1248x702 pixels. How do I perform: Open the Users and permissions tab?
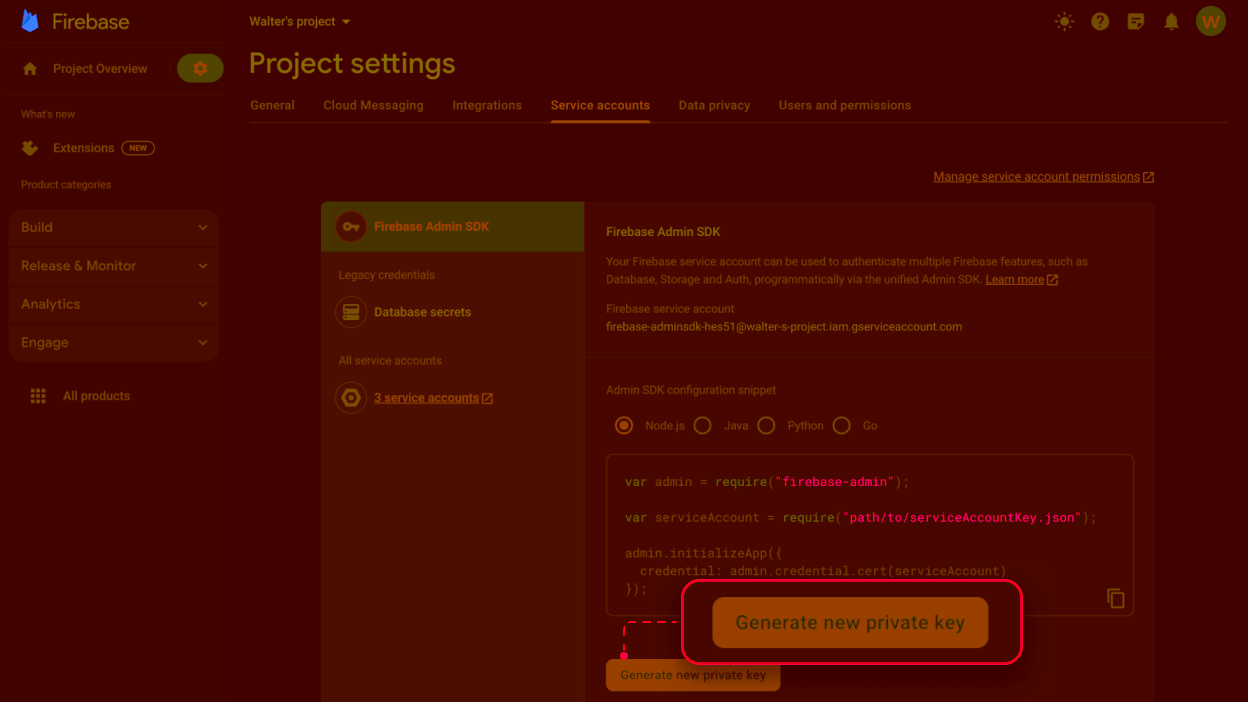coord(844,105)
